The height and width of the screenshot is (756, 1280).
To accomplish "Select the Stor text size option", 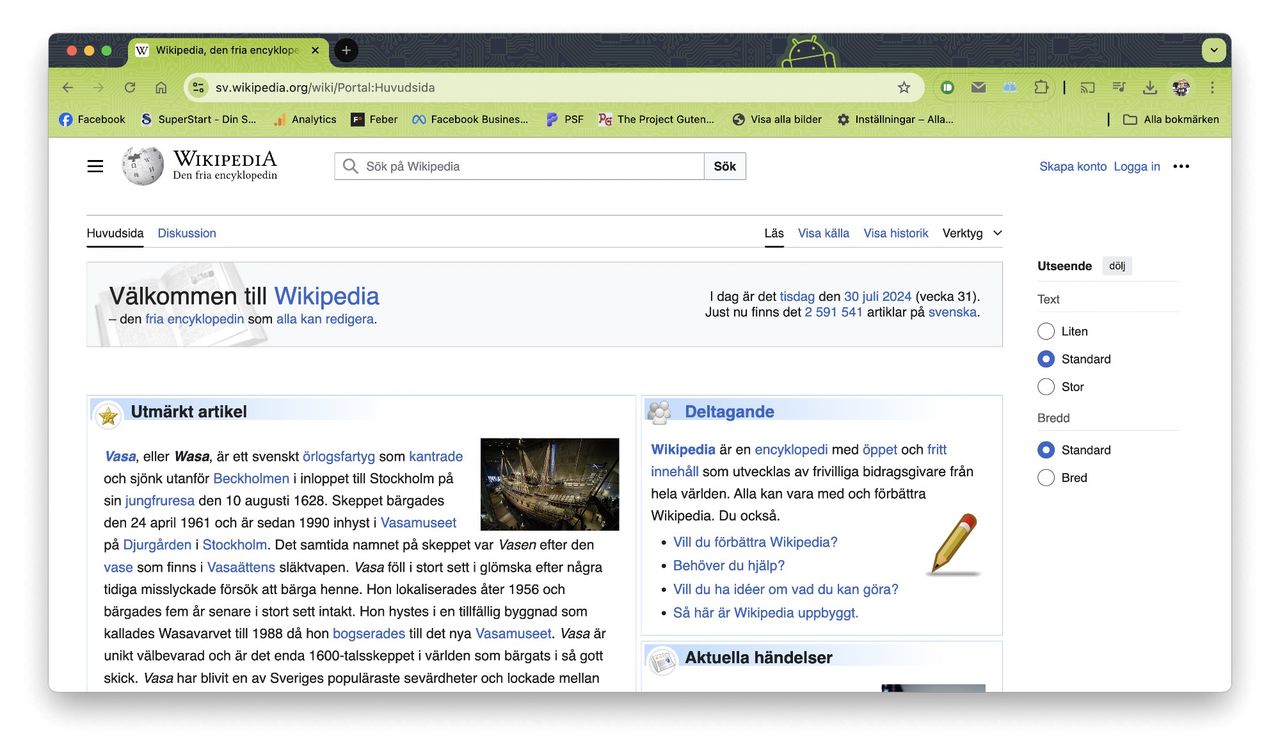I will click(1046, 387).
